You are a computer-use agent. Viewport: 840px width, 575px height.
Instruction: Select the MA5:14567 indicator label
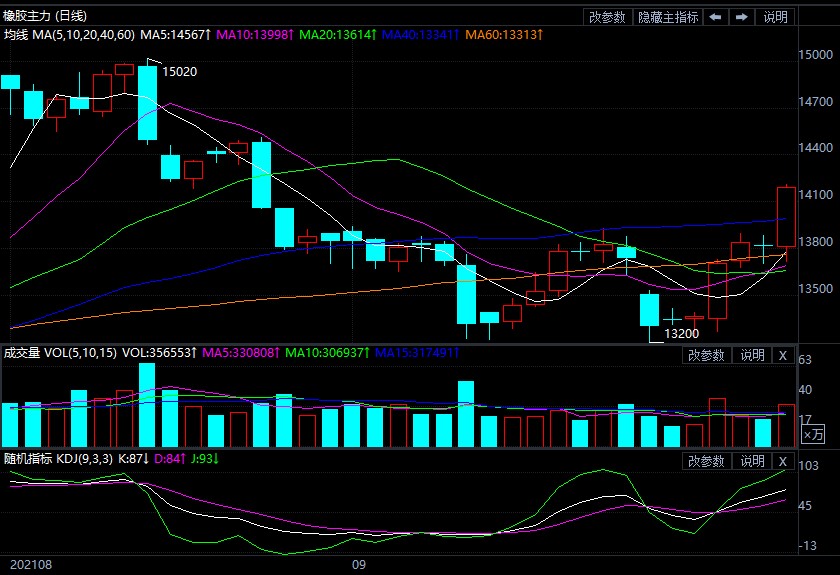click(x=176, y=35)
